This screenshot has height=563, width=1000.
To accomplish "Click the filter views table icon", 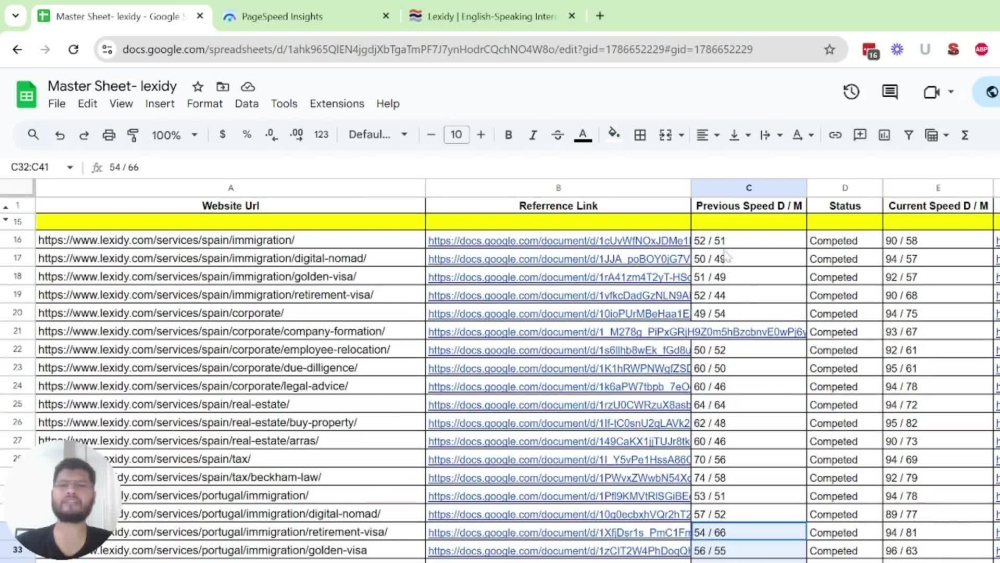I will [x=932, y=135].
